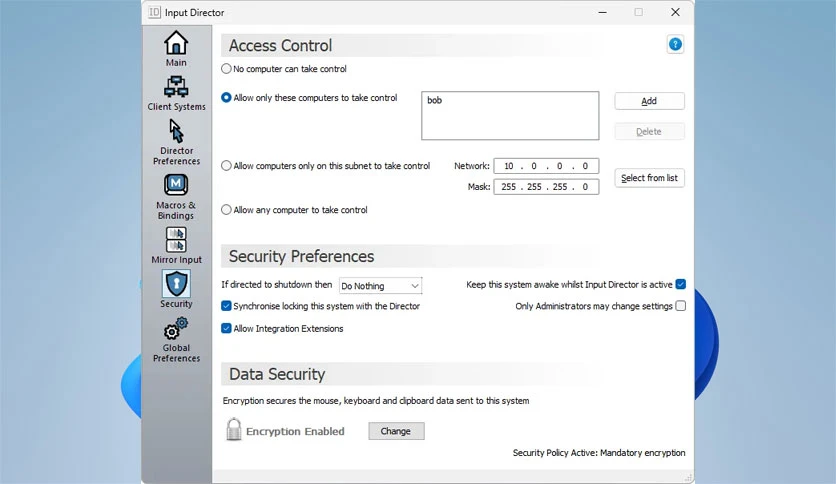
Task: Close the Input Director window
Action: [675, 12]
